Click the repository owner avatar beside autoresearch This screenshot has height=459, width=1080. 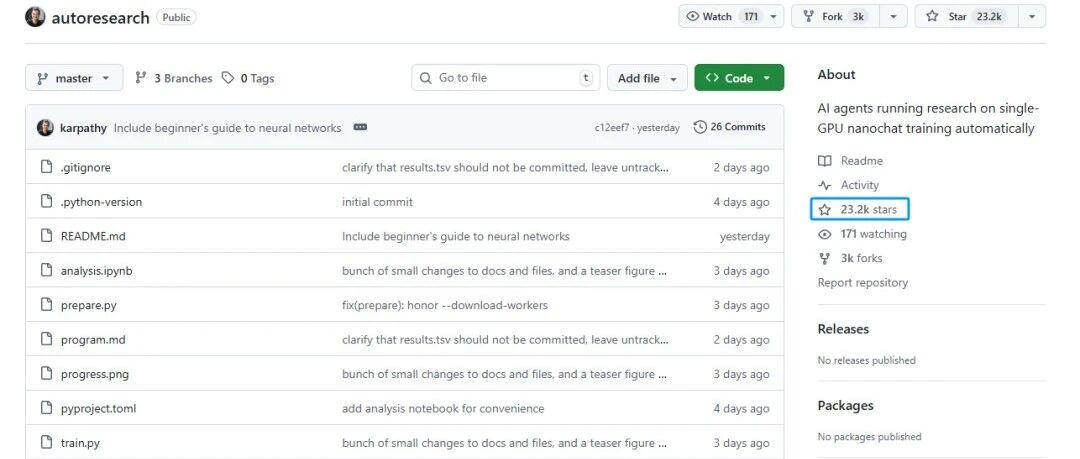pos(35,17)
